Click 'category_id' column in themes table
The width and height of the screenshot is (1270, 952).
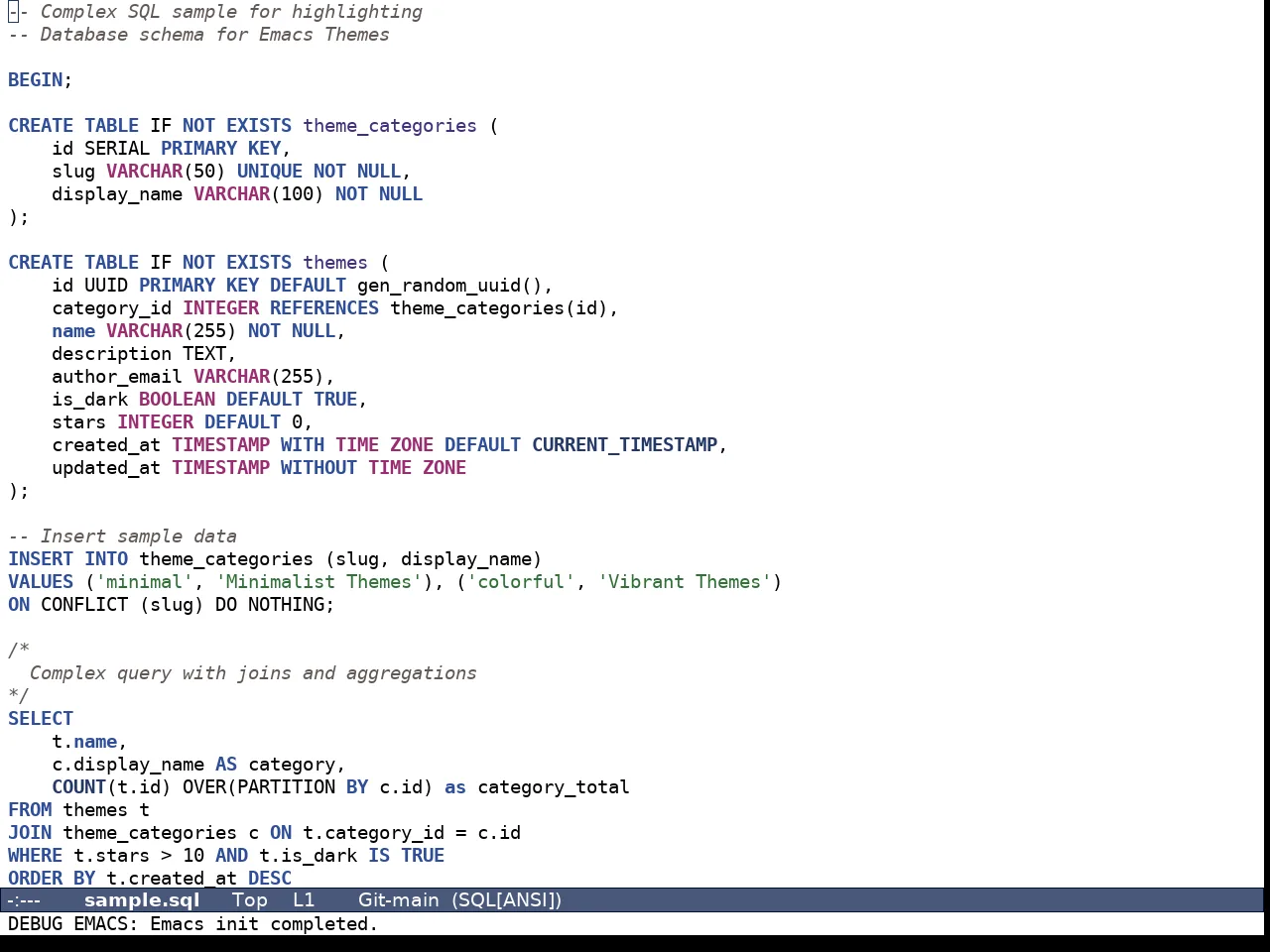[x=111, y=308]
